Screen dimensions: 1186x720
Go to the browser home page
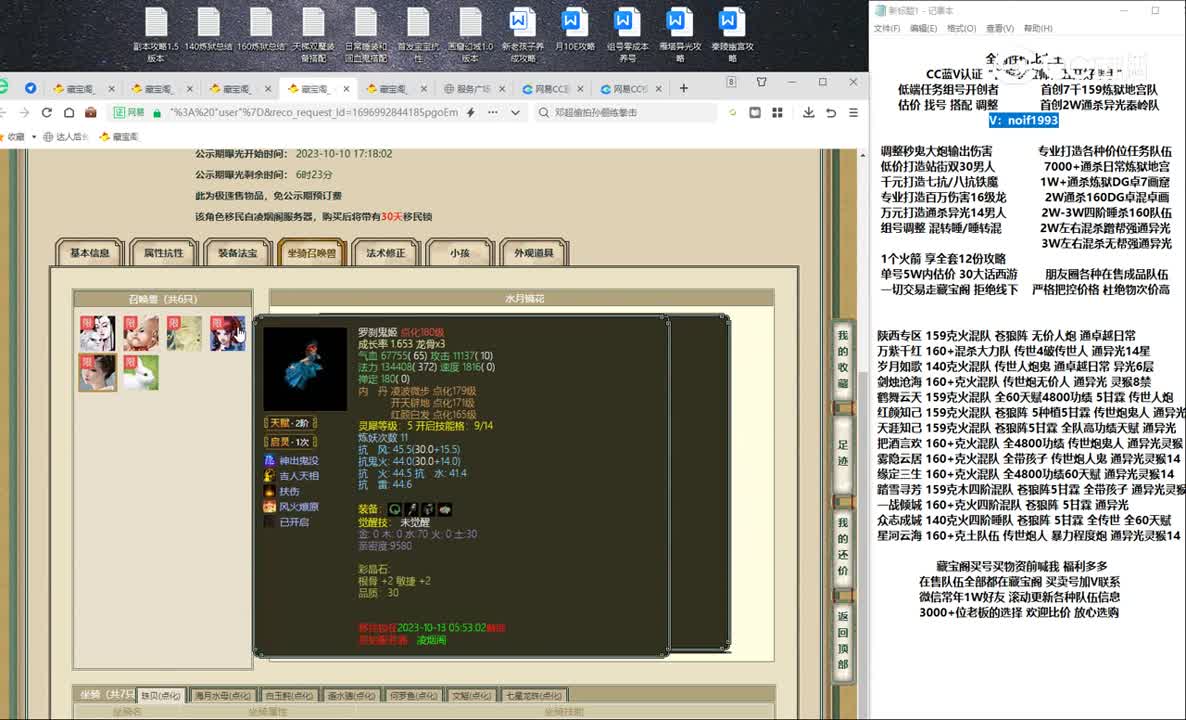[x=69, y=113]
